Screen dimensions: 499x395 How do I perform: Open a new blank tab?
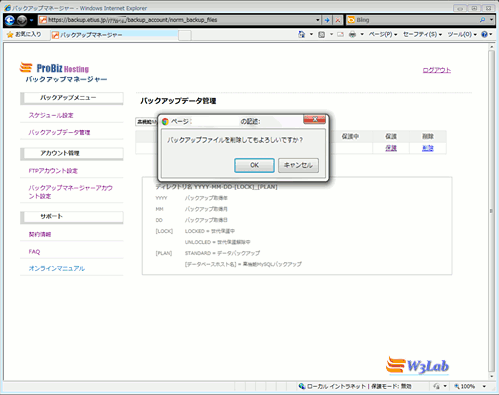pos(185,35)
